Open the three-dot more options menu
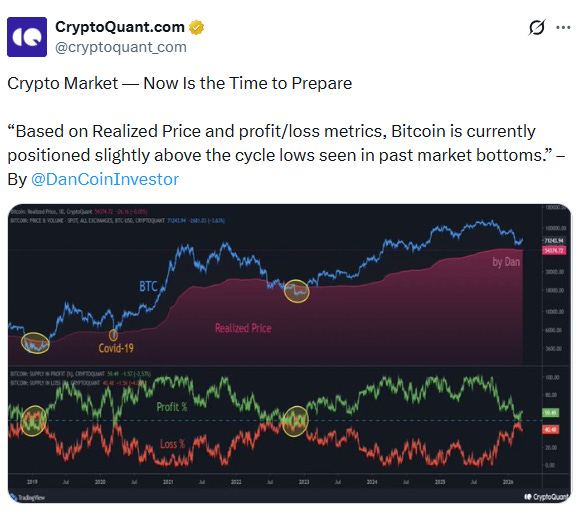Viewport: 578px width, 520px height. tap(563, 27)
